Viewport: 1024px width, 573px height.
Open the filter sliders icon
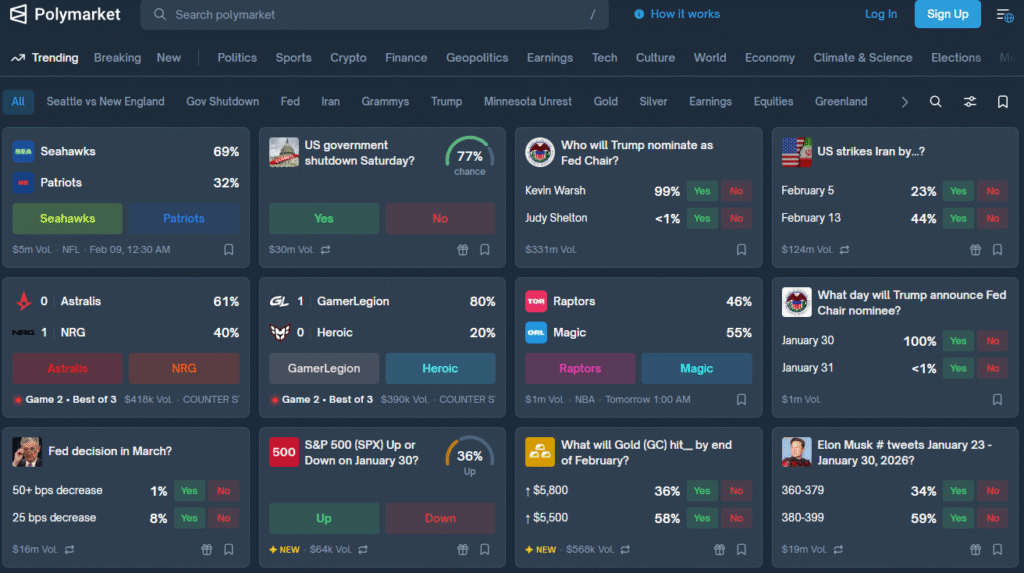(970, 102)
